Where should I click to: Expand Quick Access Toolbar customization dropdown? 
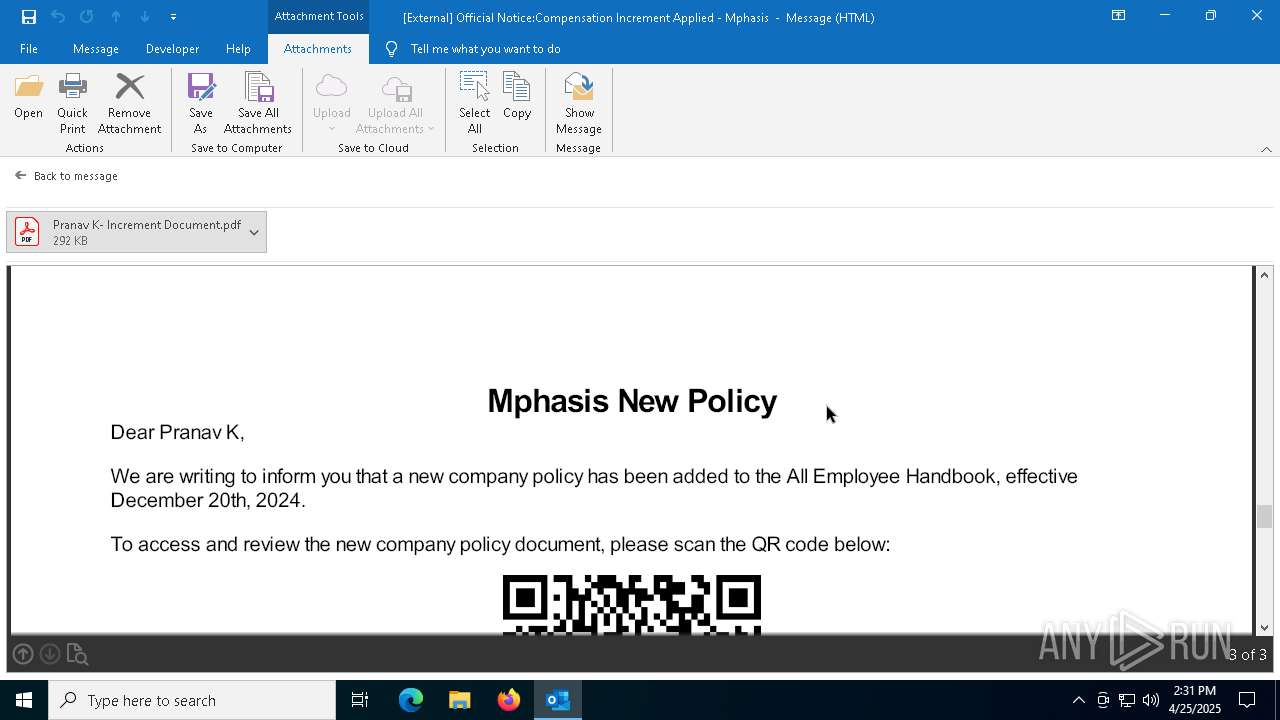(173, 16)
